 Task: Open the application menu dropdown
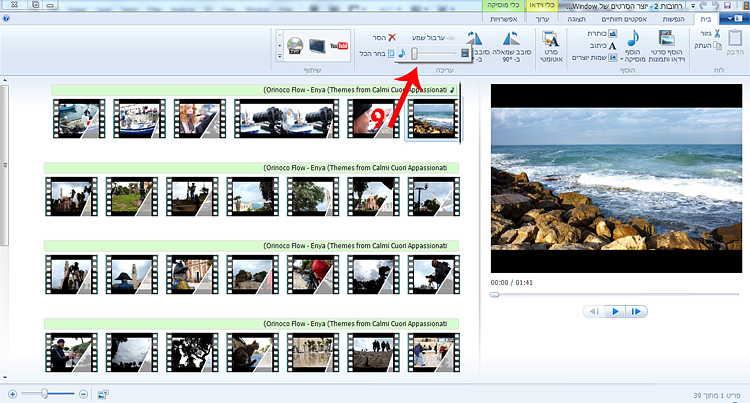(737, 19)
